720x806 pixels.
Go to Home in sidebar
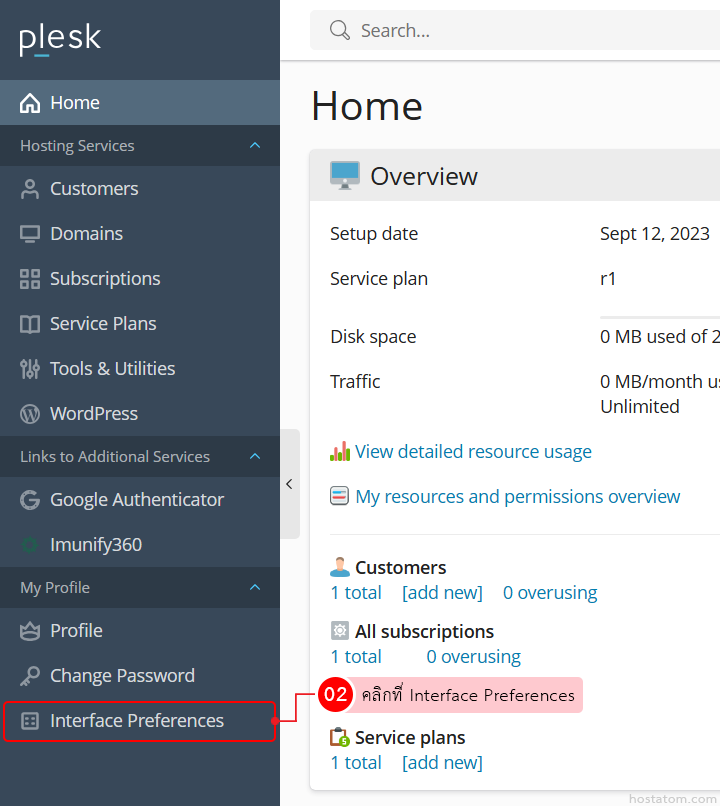coord(75,103)
